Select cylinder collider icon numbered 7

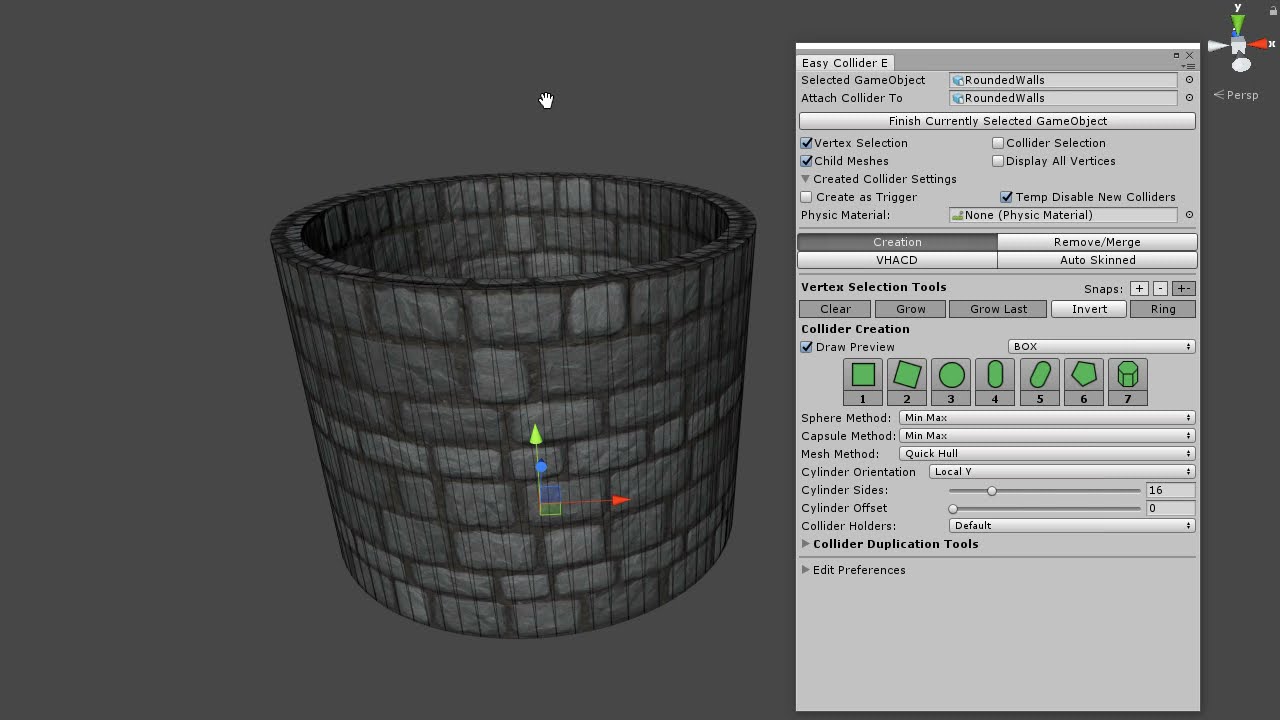click(x=1127, y=382)
